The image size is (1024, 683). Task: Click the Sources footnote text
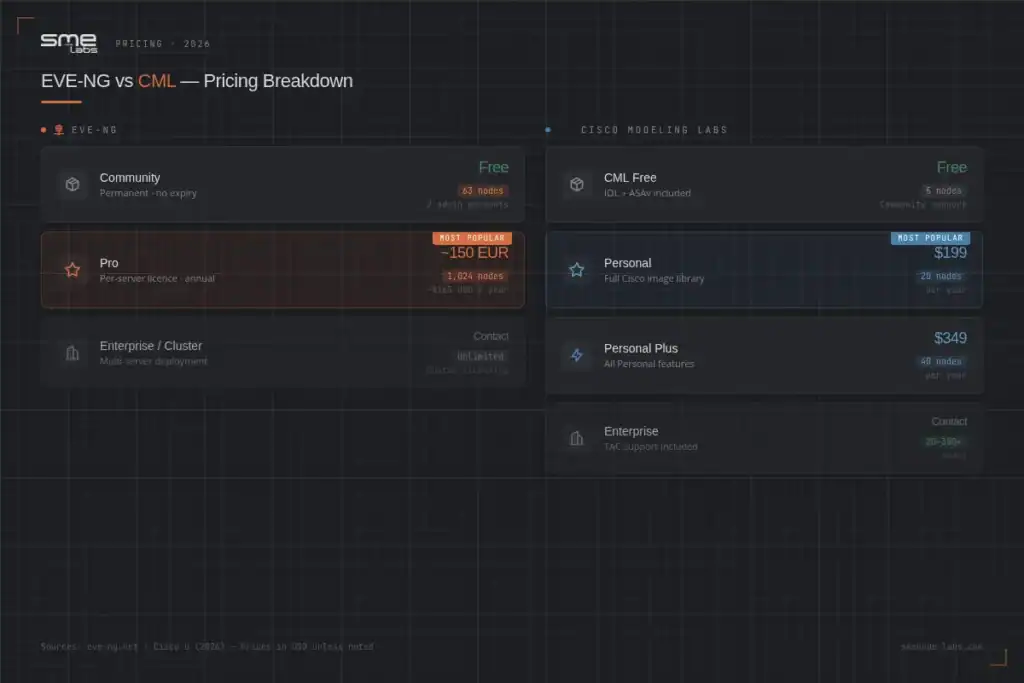207,646
